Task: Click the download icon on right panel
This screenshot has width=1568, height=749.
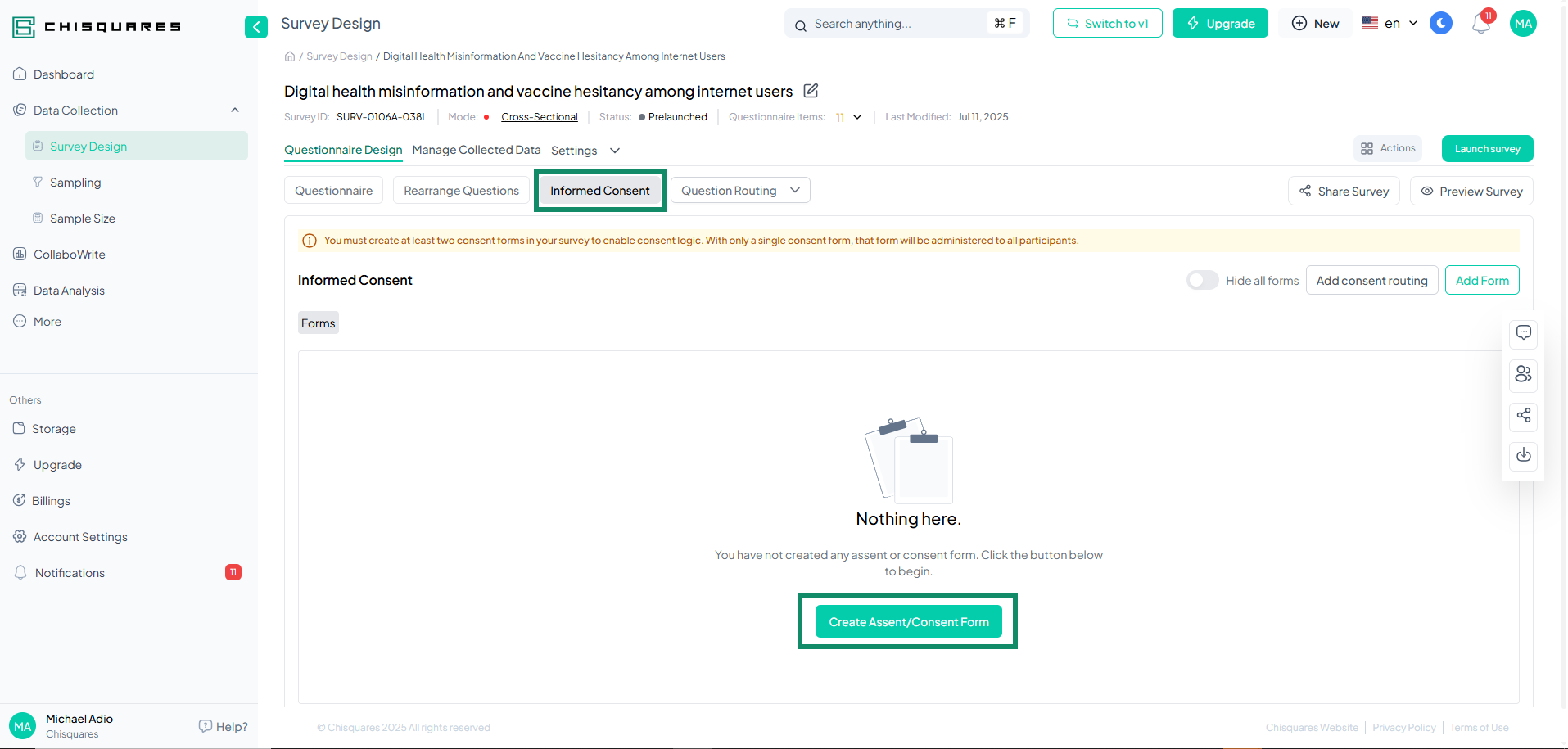Action: click(x=1523, y=455)
